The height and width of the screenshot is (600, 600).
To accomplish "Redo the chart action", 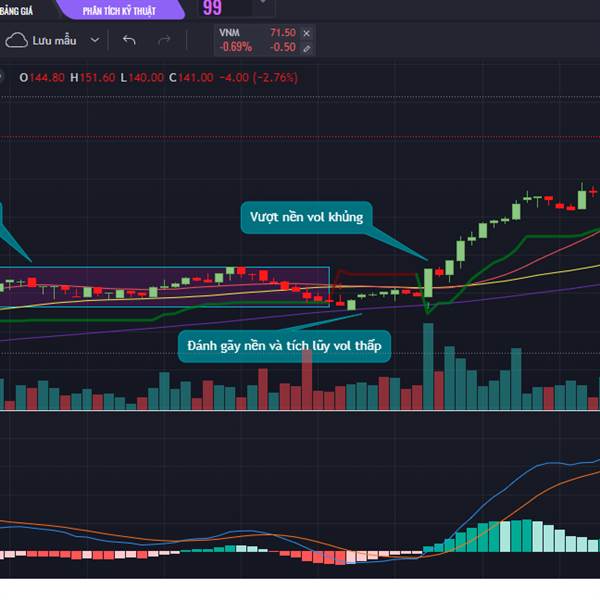I will tap(164, 40).
